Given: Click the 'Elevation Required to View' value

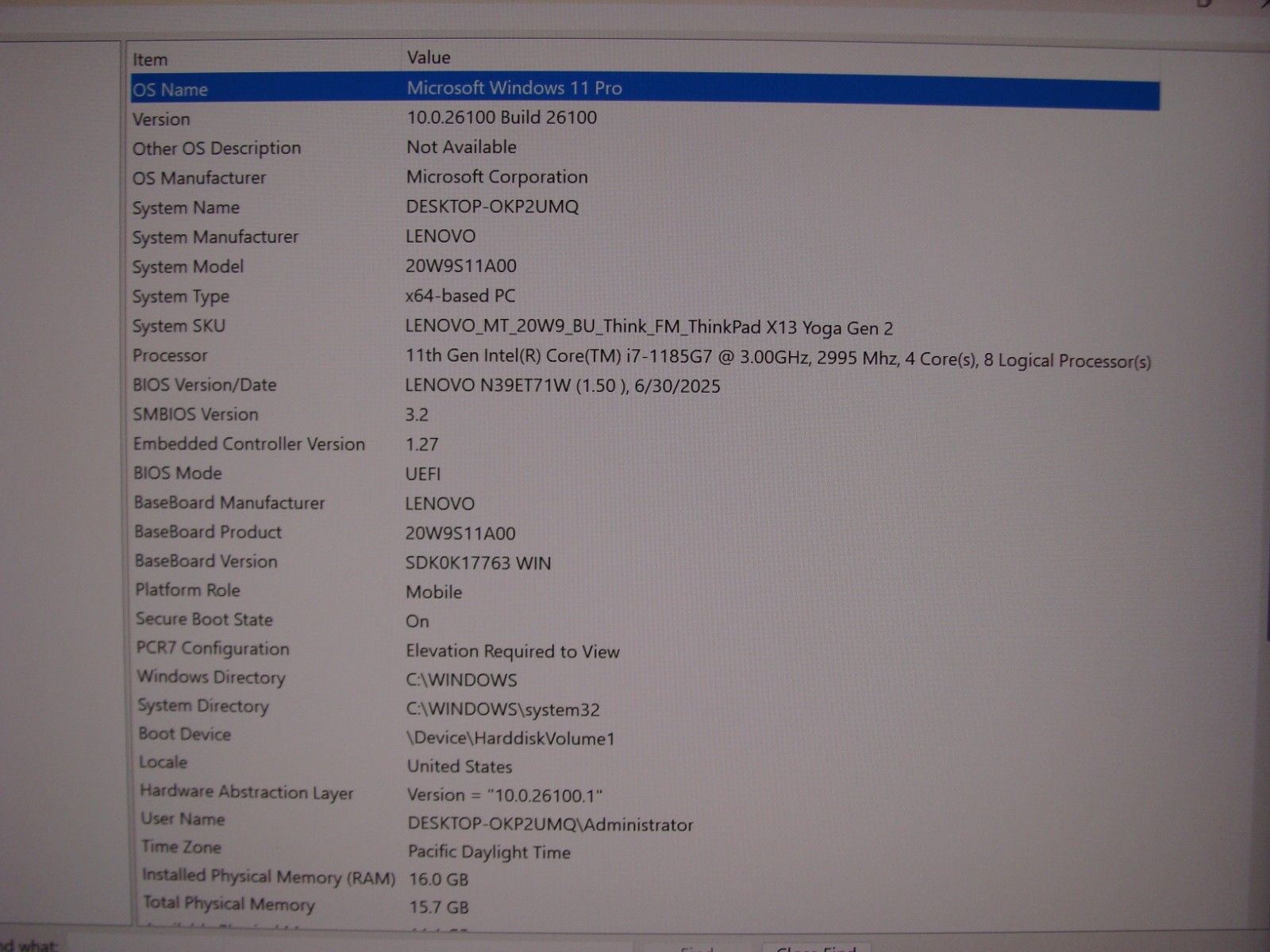Looking at the screenshot, I should 513,651.
